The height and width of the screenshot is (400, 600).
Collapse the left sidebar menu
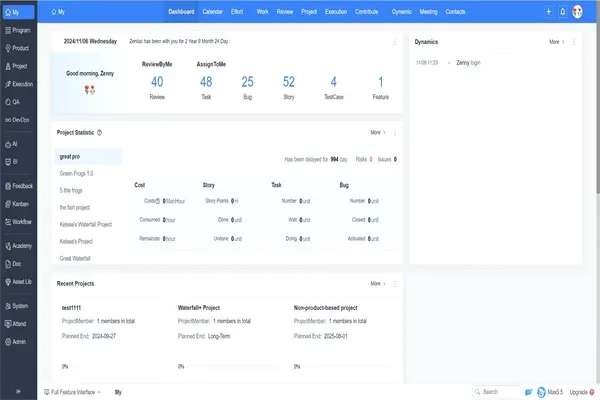17,392
